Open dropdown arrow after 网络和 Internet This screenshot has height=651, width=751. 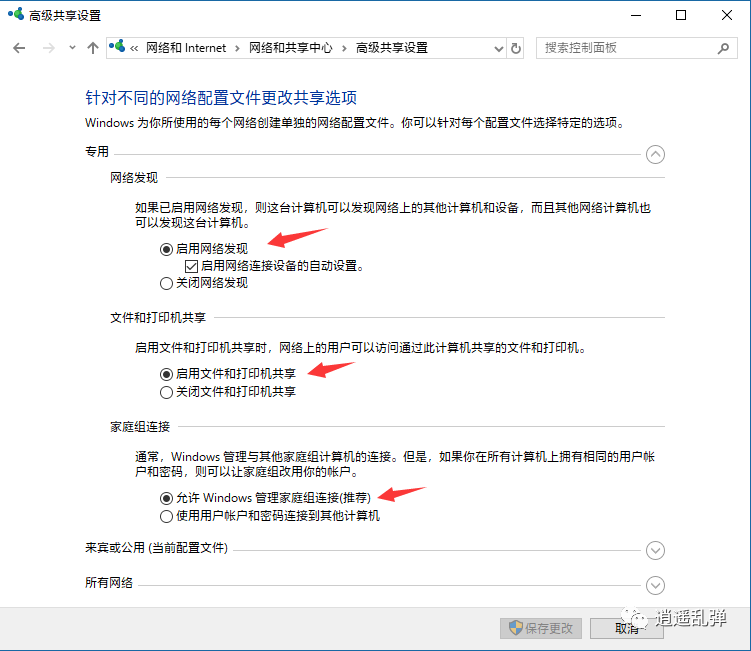pyautogui.click(x=237, y=48)
